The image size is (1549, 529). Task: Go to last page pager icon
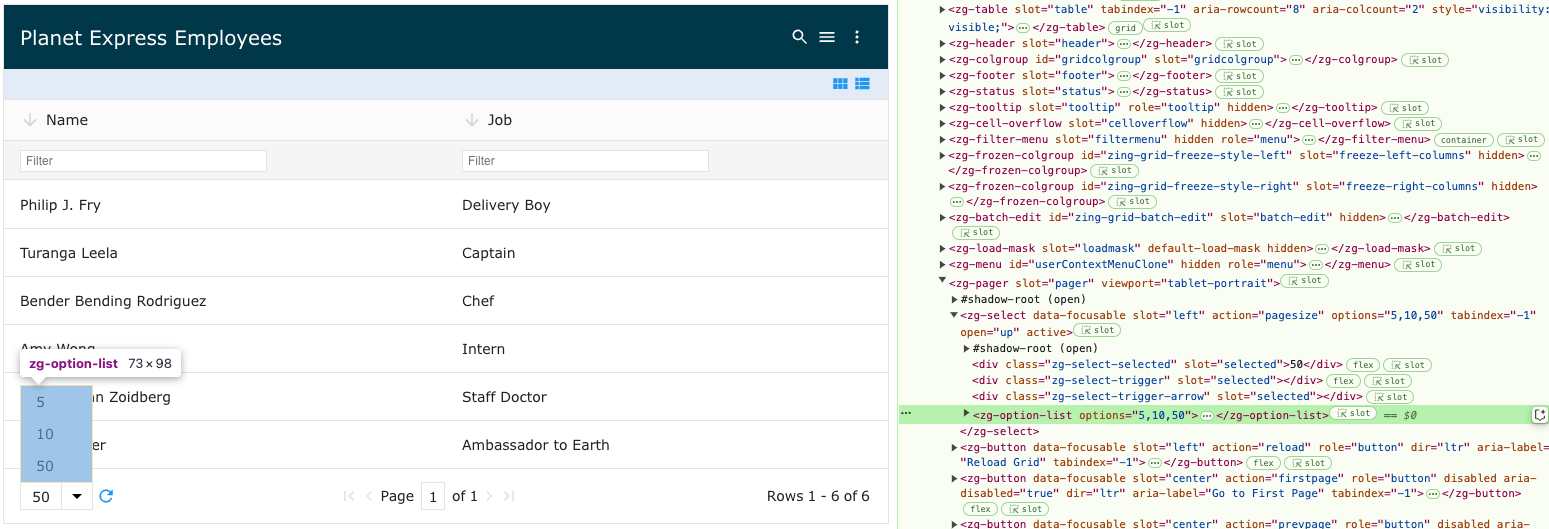pos(509,496)
